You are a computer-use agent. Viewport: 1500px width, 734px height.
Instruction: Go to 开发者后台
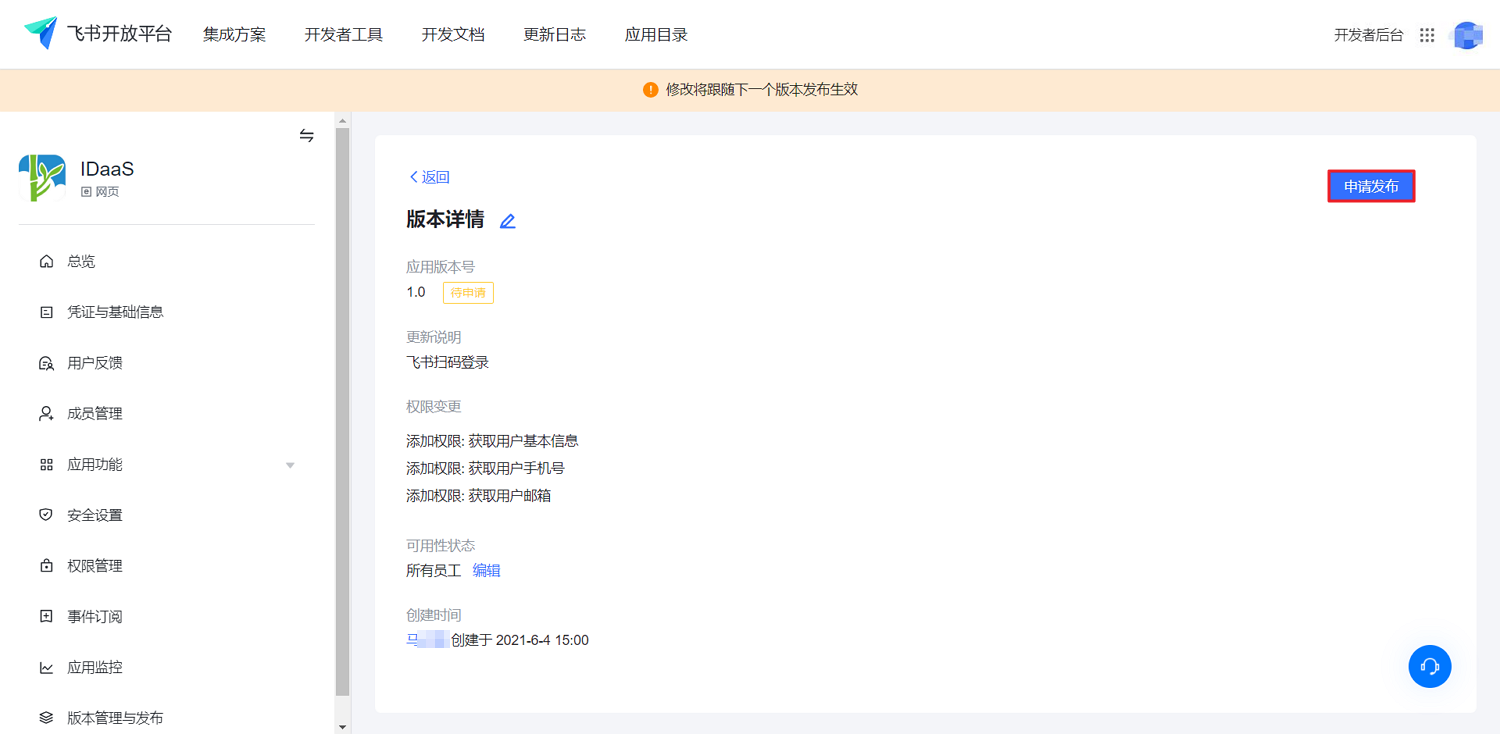pyautogui.click(x=1368, y=35)
